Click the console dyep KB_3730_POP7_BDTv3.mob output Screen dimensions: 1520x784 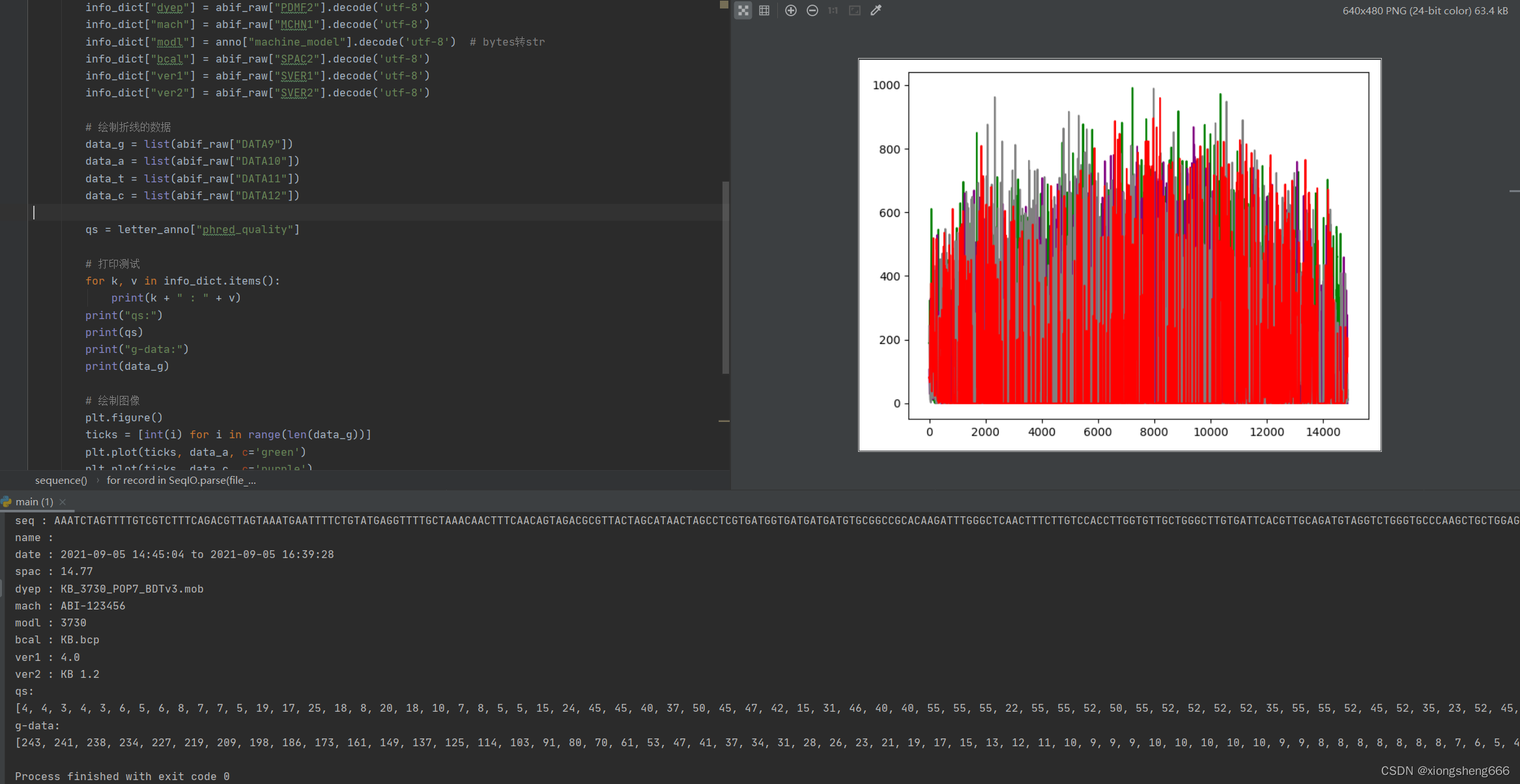click(109, 589)
